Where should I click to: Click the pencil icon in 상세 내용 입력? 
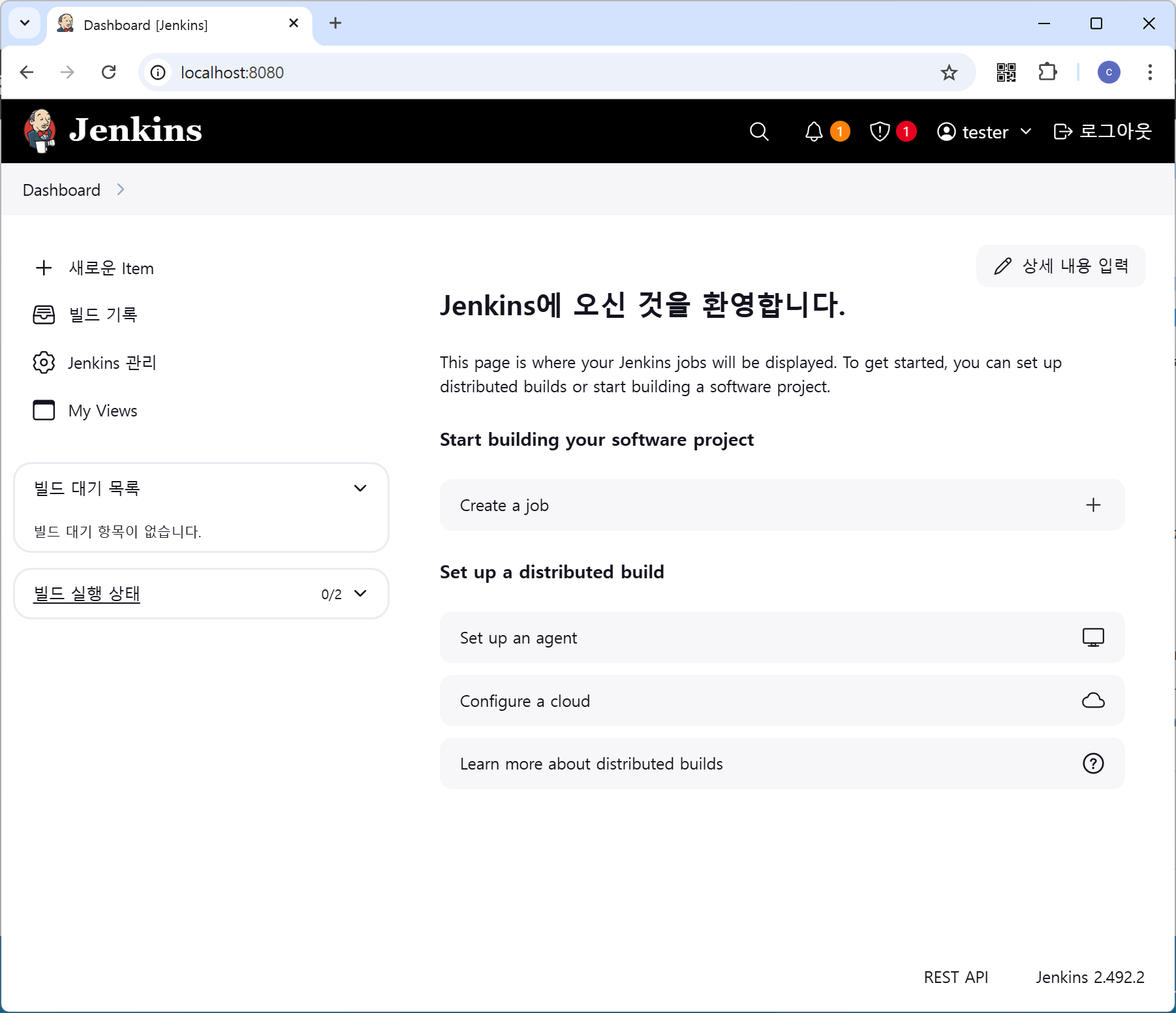[1002, 266]
